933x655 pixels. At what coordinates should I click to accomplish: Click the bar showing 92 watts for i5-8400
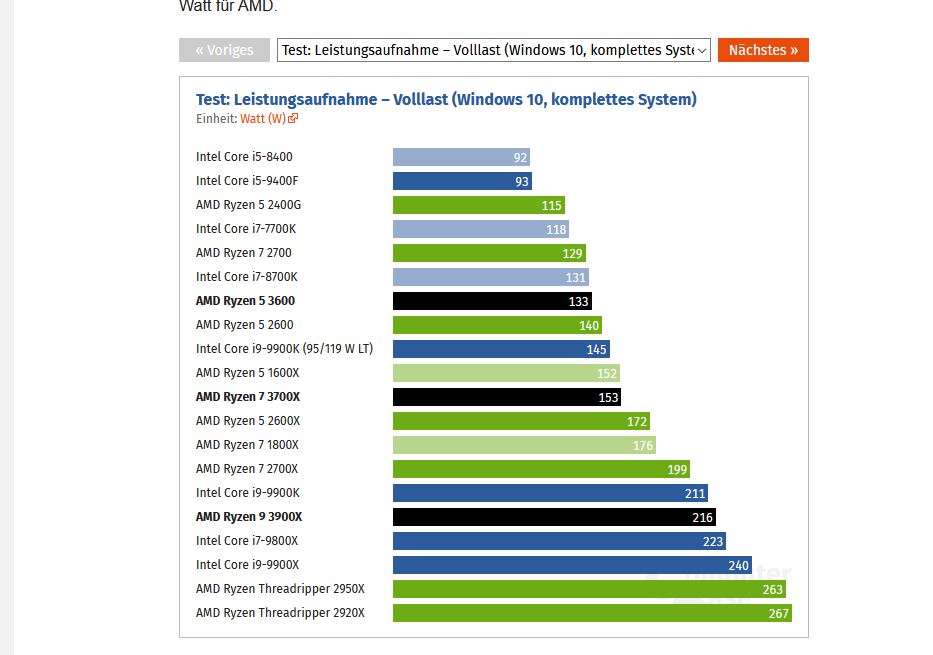[460, 157]
